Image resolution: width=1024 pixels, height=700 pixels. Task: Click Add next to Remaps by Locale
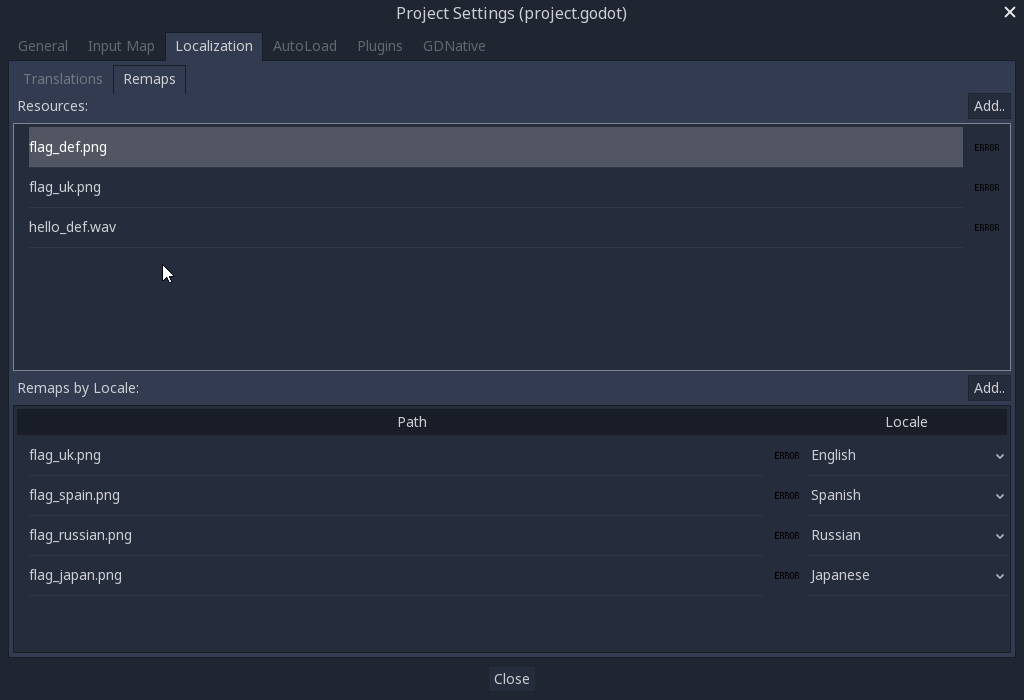tap(988, 388)
